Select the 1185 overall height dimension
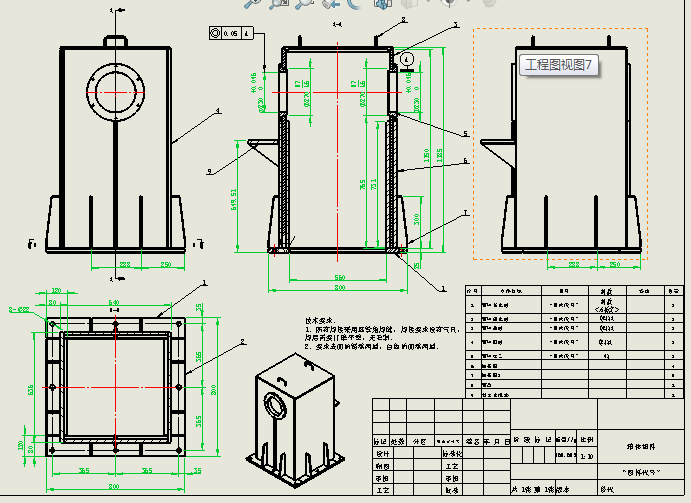 click(439, 156)
